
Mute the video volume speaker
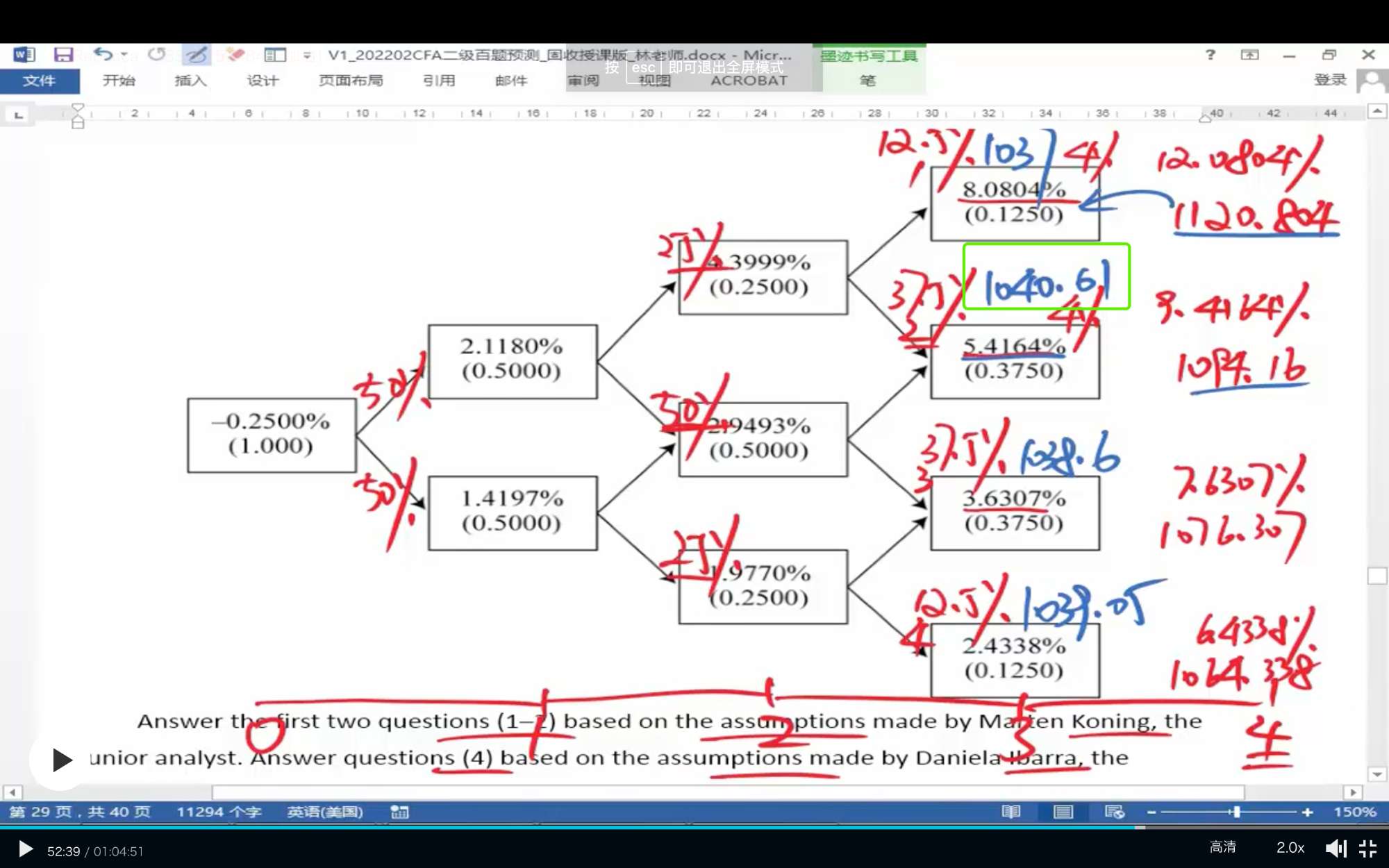tap(1335, 849)
